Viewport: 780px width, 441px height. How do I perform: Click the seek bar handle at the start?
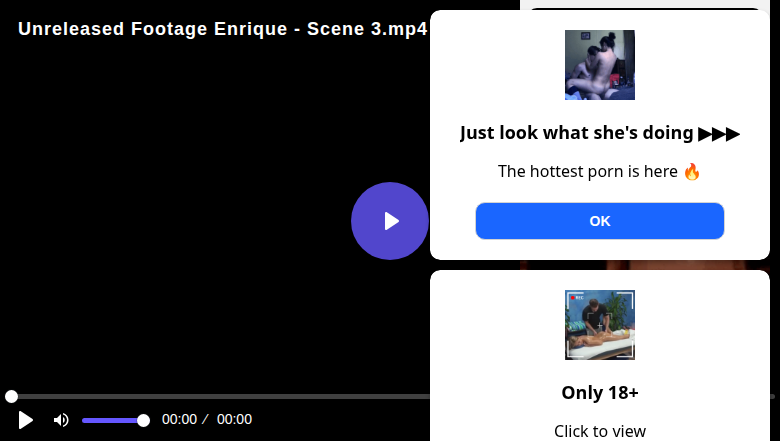click(x=11, y=397)
